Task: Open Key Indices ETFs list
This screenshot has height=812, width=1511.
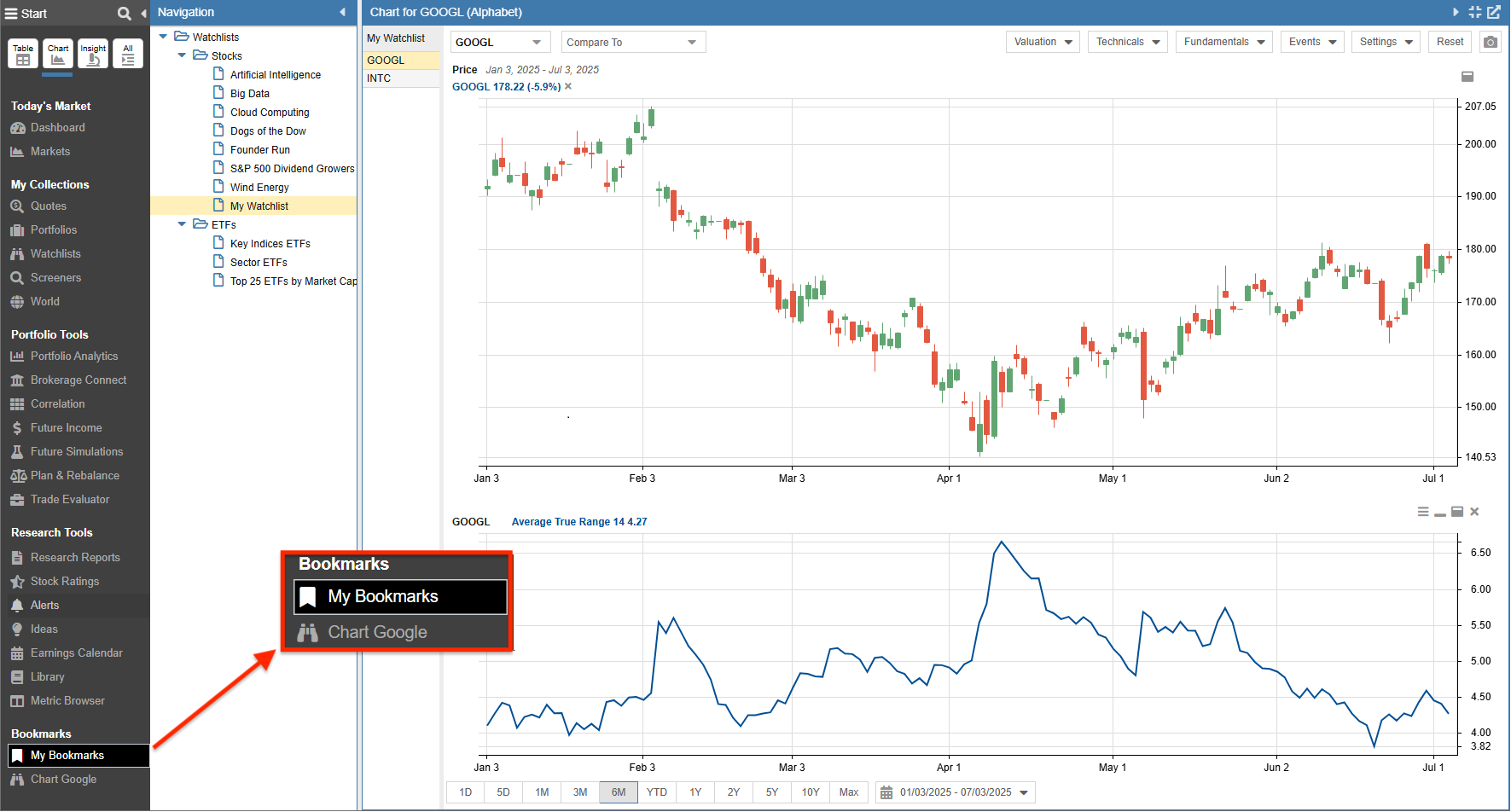Action: (270, 244)
